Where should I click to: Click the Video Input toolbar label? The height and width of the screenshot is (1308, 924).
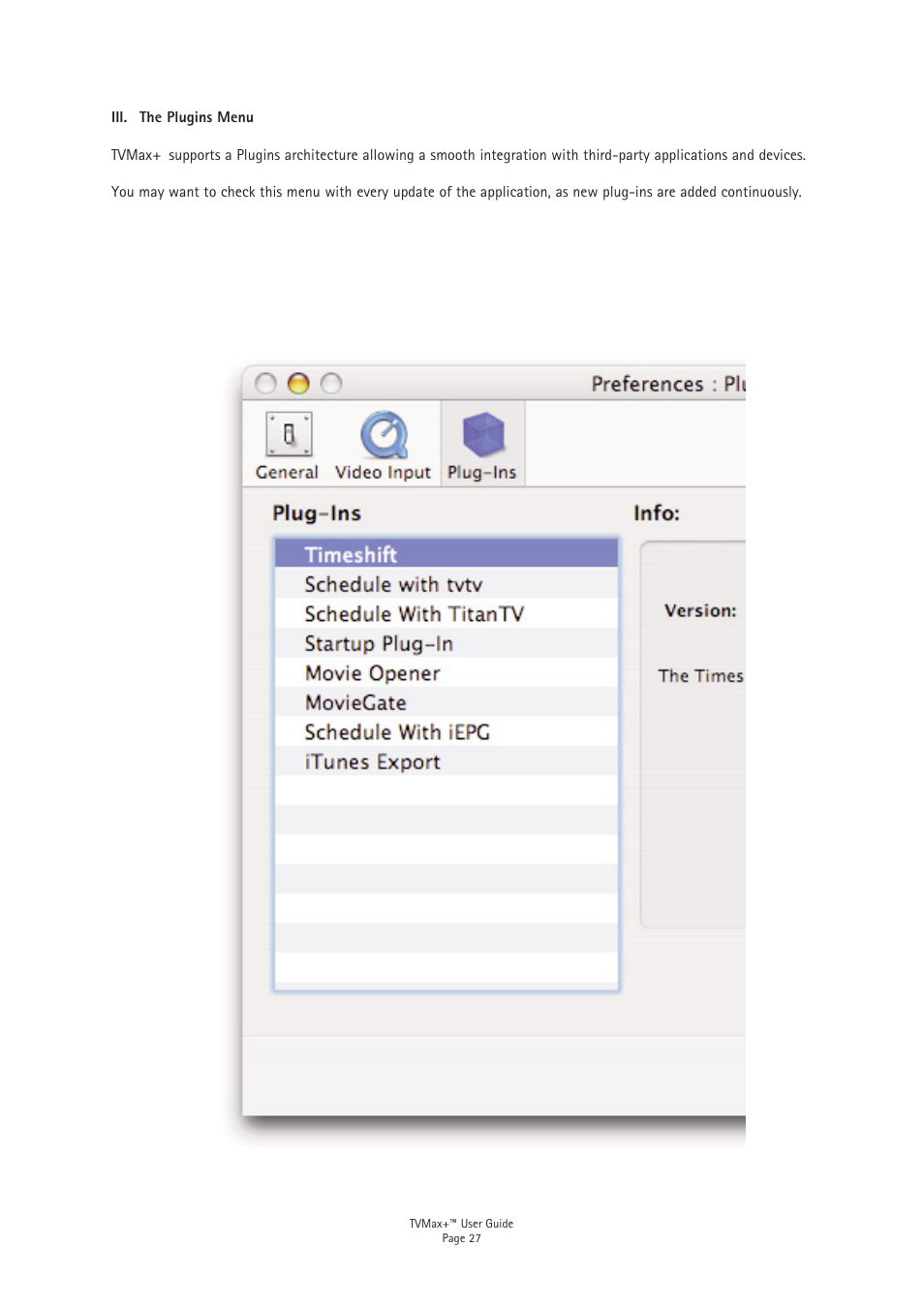[383, 472]
